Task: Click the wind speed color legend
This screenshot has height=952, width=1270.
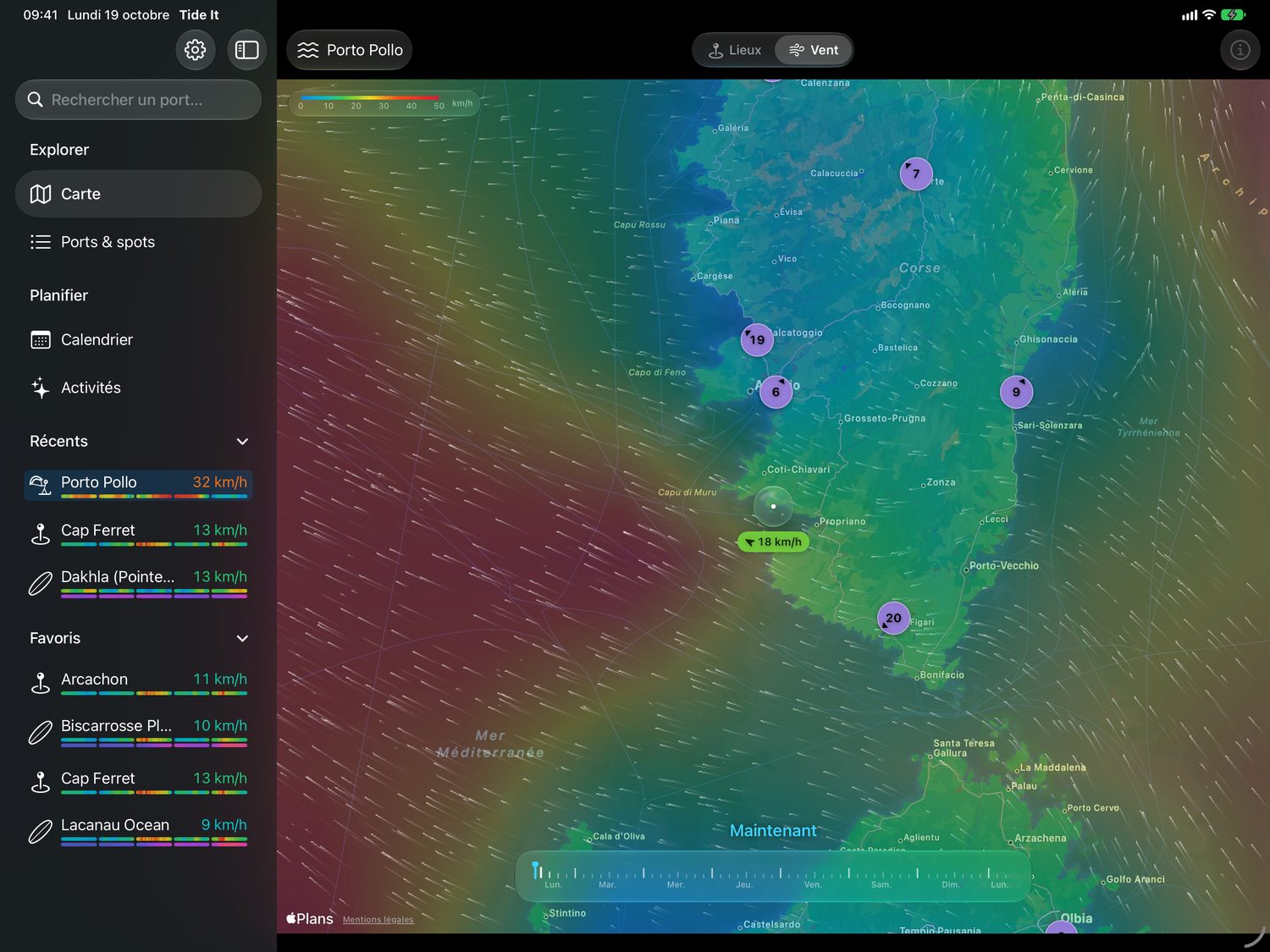Action: point(384,103)
